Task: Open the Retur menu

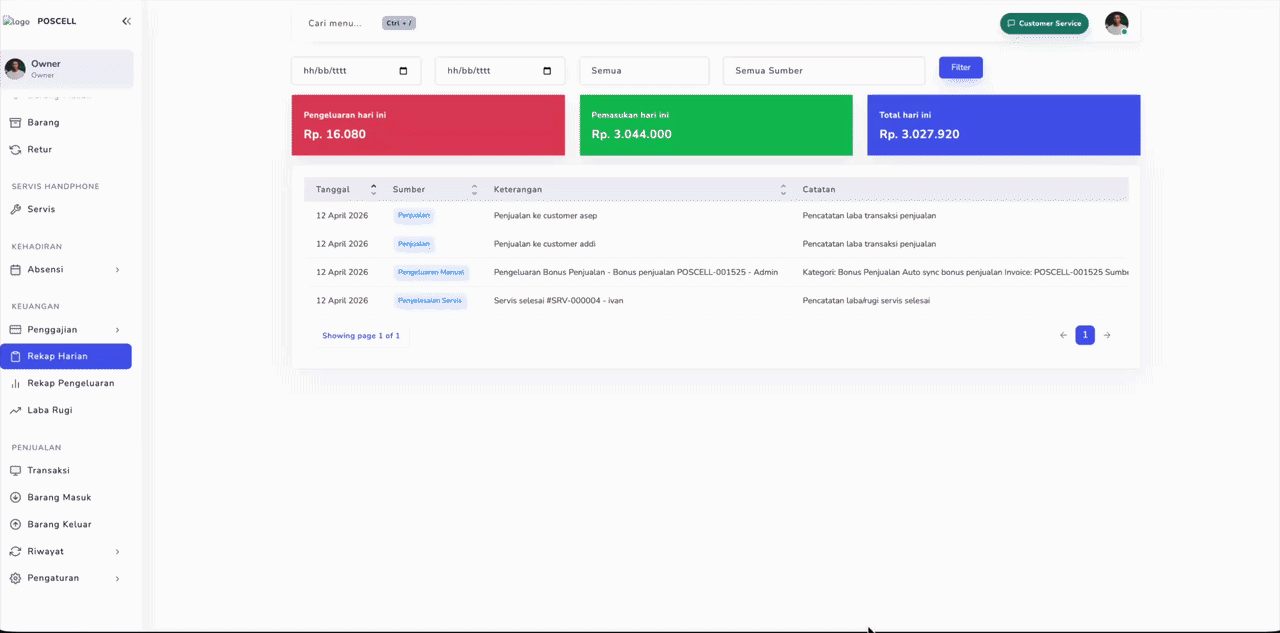Action: tap(66, 150)
